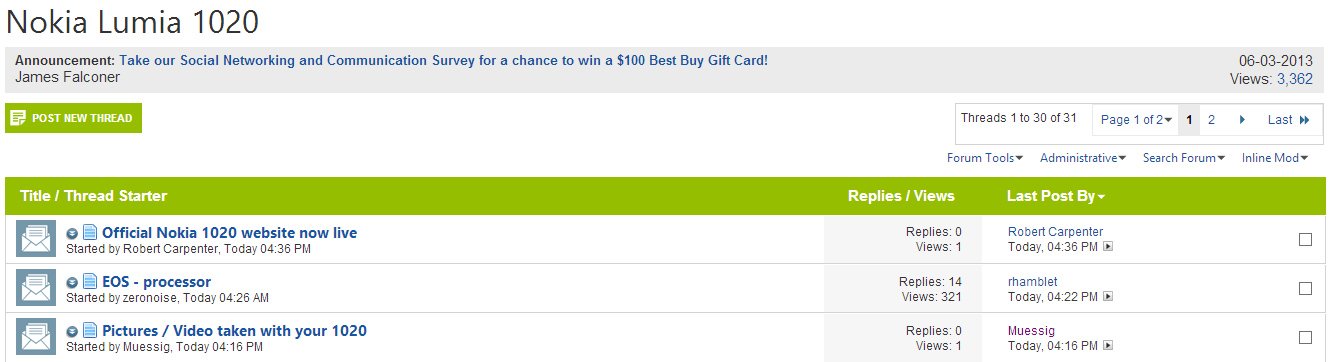Sort by Last Post By column header
Screen dimensions: 1331x362
click(1055, 196)
